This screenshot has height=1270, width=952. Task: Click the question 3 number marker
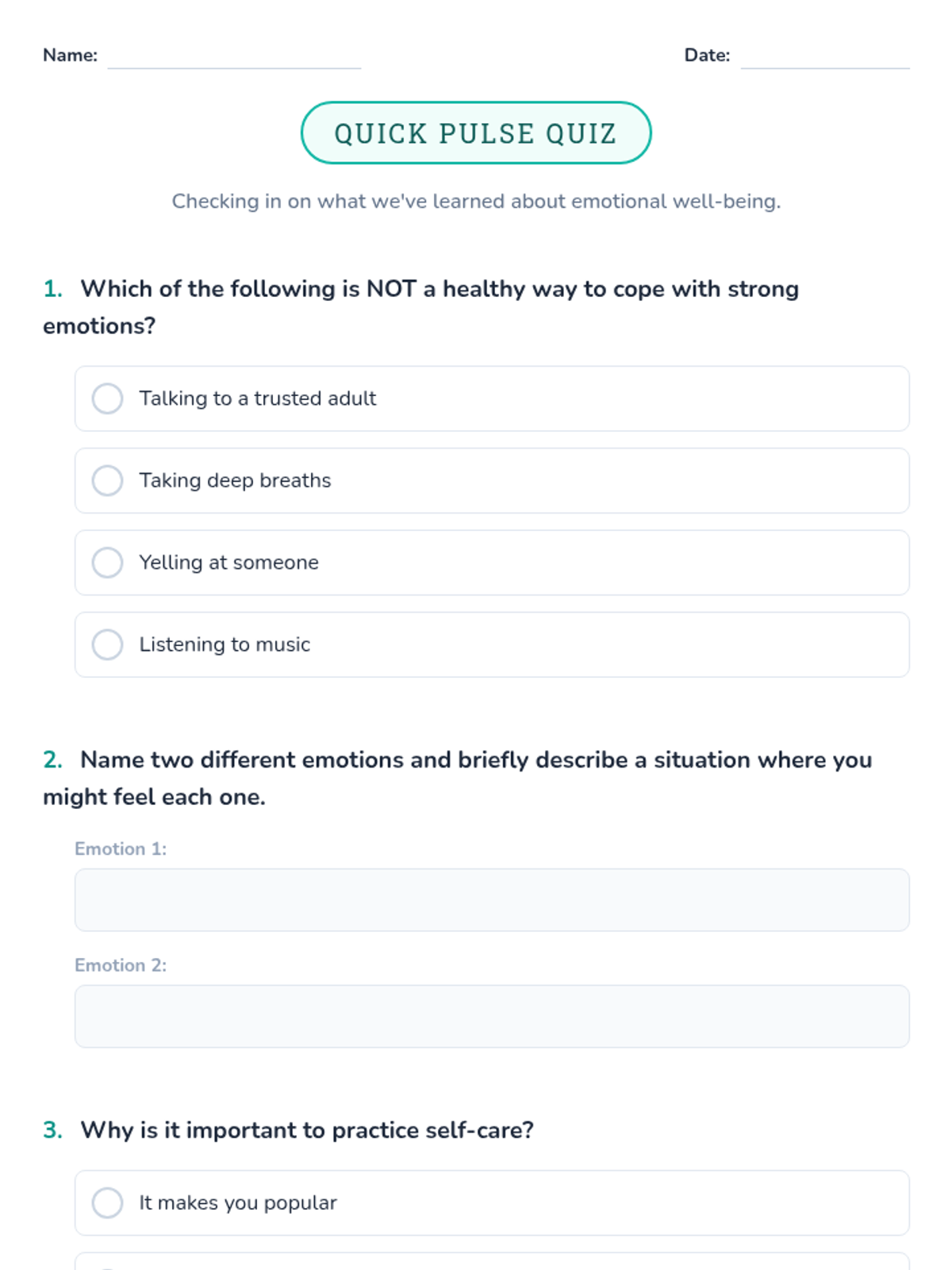52,1130
